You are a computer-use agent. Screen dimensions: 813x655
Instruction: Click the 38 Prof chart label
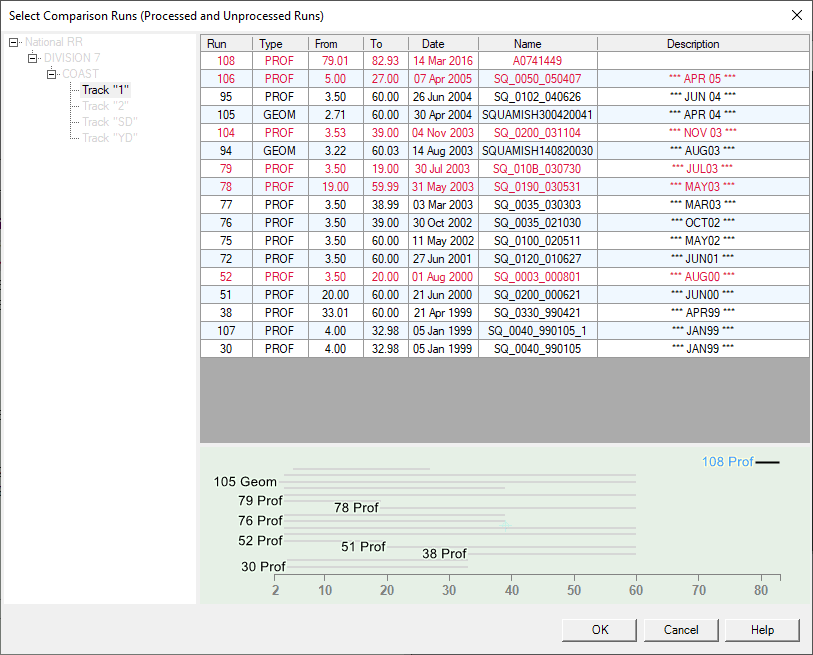click(444, 554)
